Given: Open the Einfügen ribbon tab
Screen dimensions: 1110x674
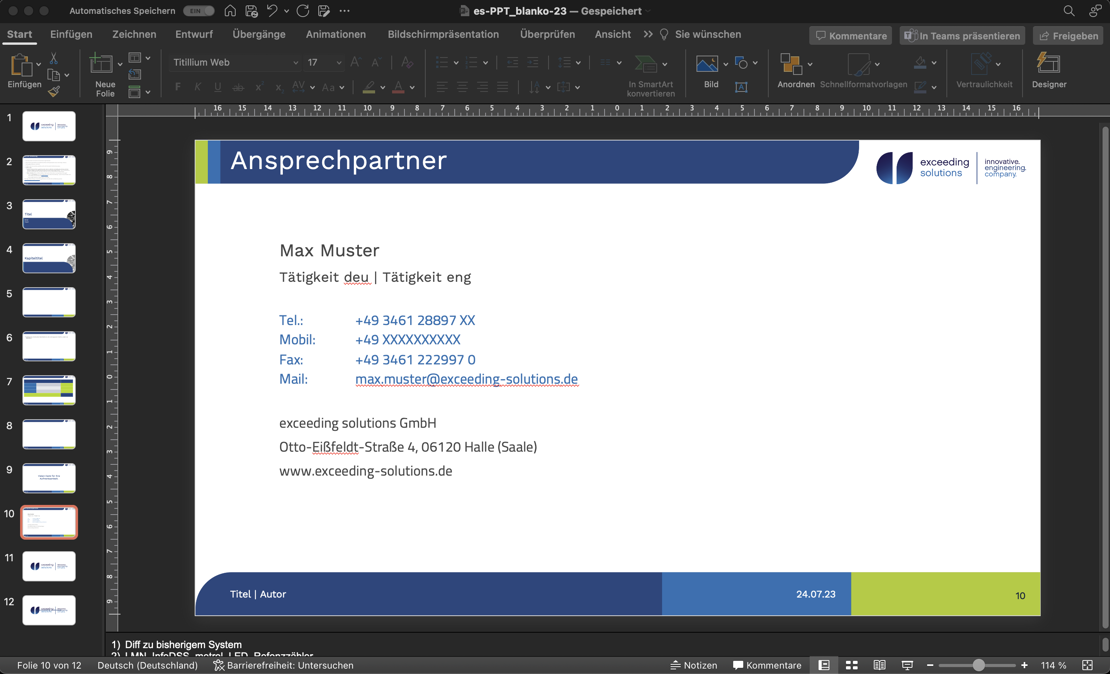Looking at the screenshot, I should coord(71,34).
